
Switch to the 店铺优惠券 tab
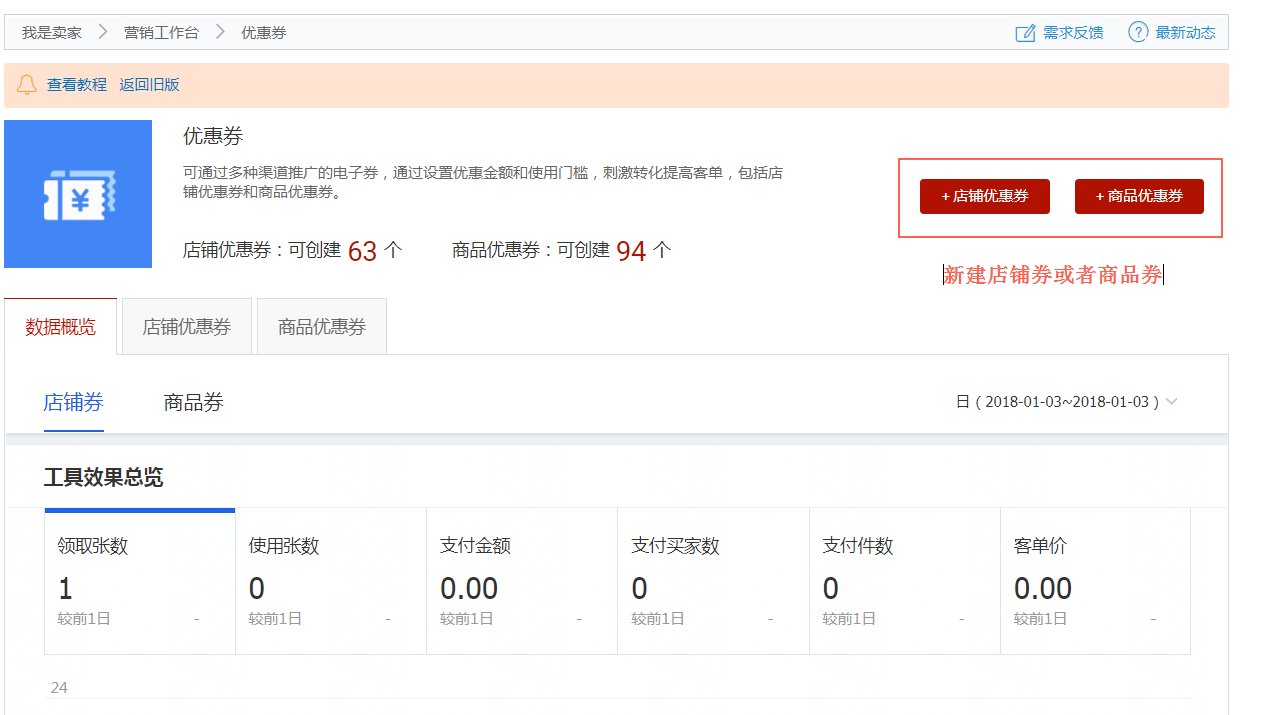tap(186, 326)
